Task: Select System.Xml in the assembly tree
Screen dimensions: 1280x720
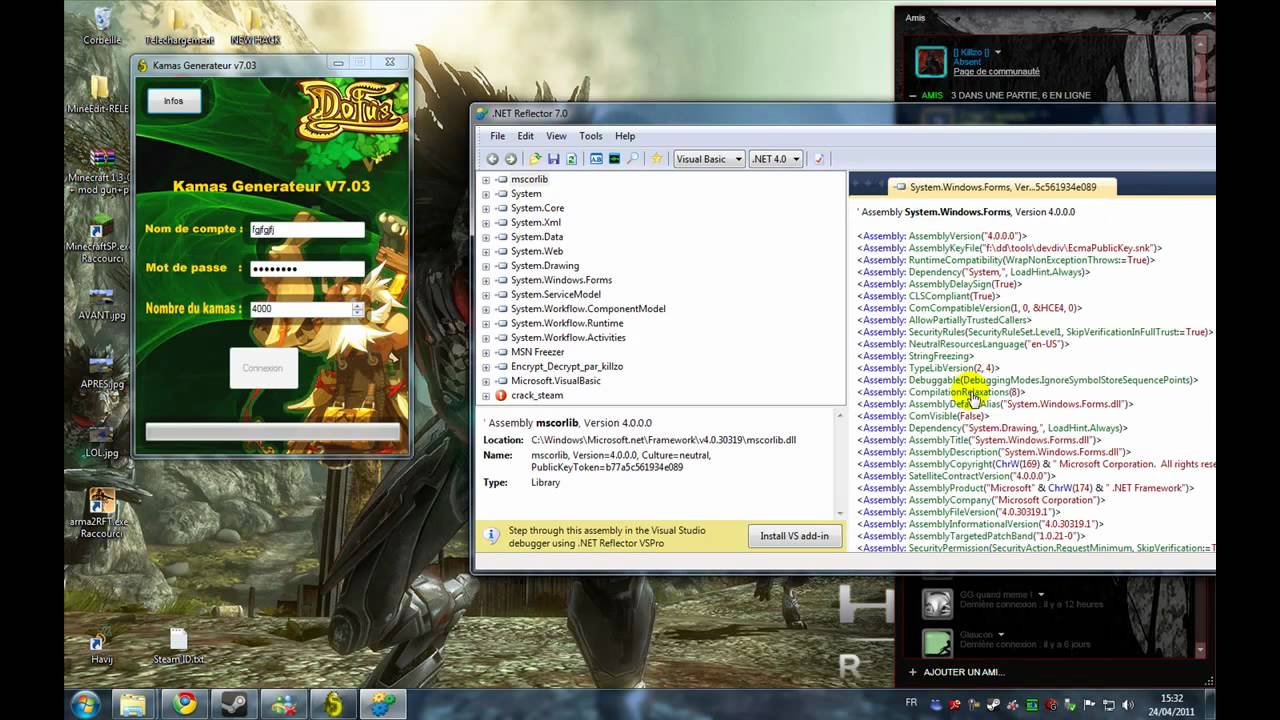Action: pos(536,223)
